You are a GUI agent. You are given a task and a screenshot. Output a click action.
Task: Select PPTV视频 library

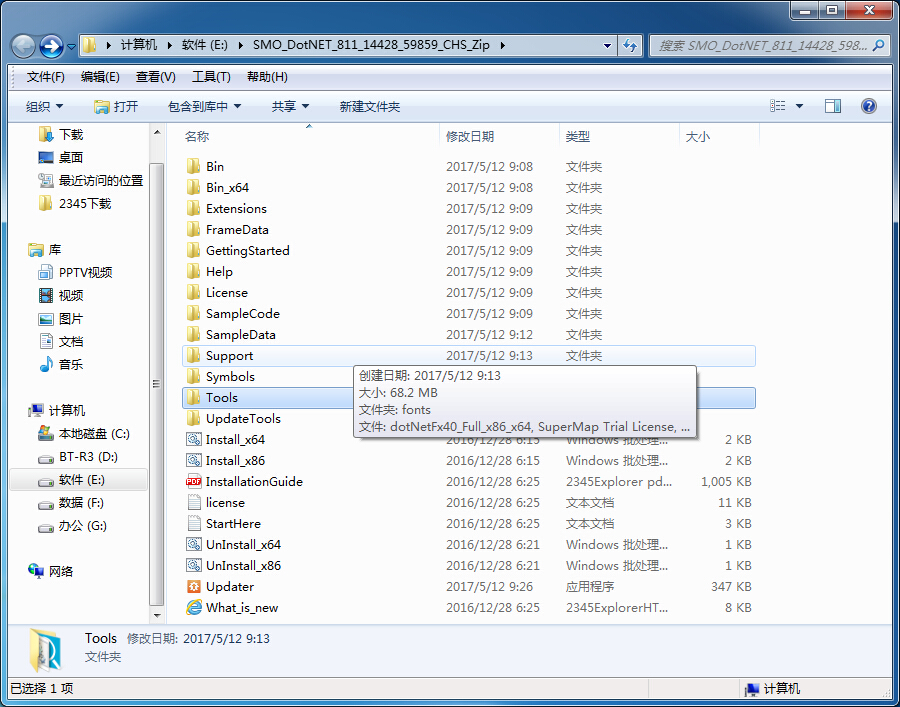[75, 272]
